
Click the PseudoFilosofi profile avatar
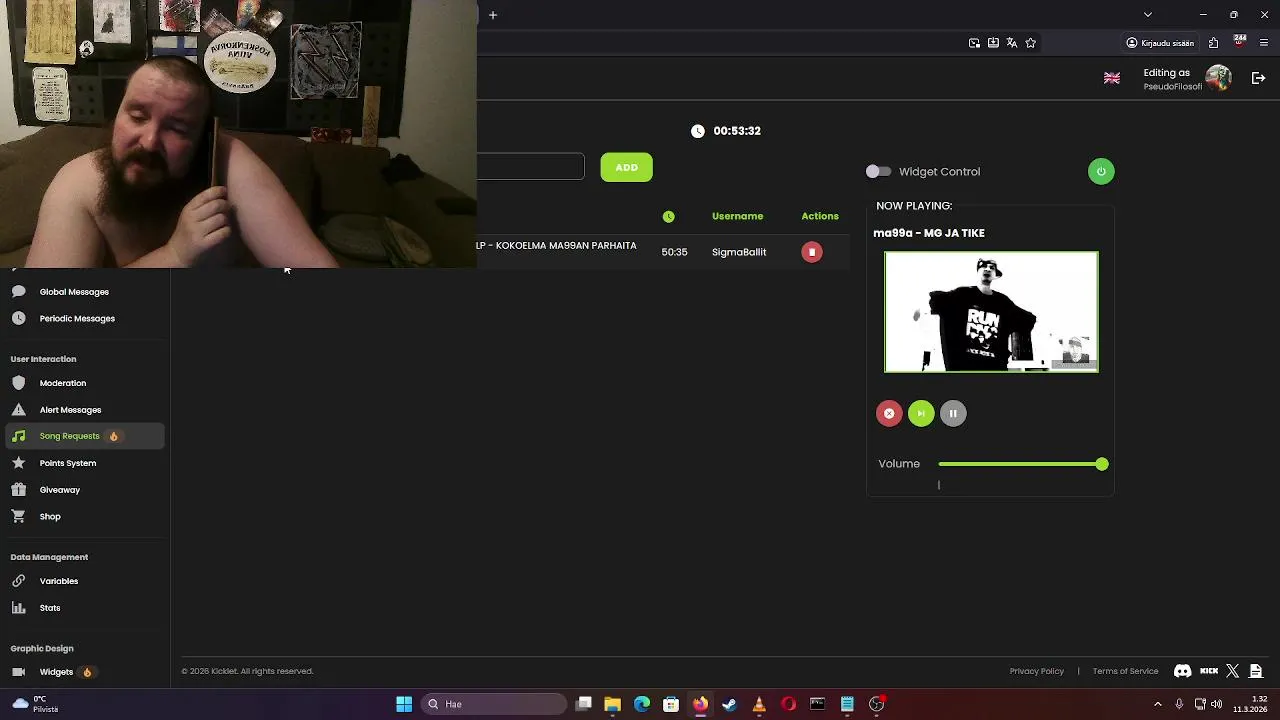click(1218, 78)
